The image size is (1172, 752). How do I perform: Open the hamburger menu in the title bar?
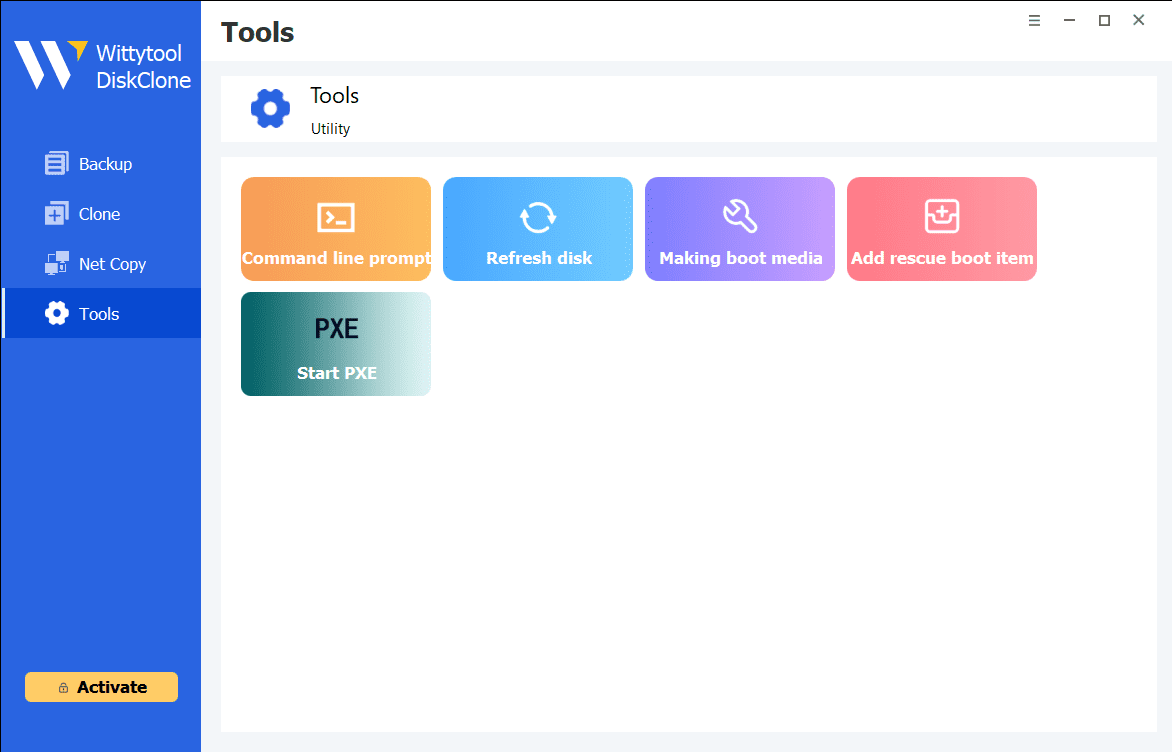coord(1035,20)
